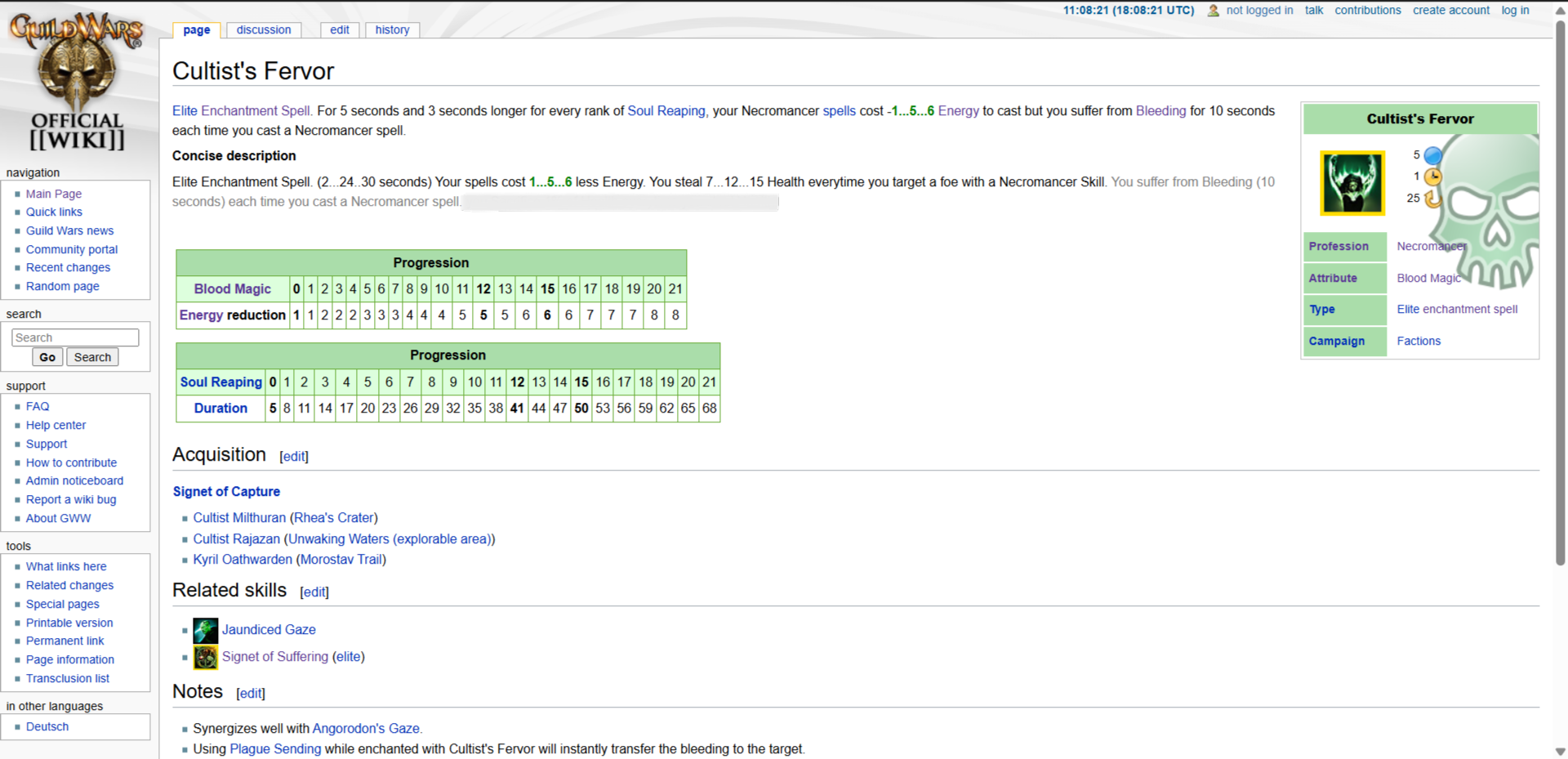This screenshot has height=759, width=1568.
Task: Focus the wiki Search input field
Action: 75,337
